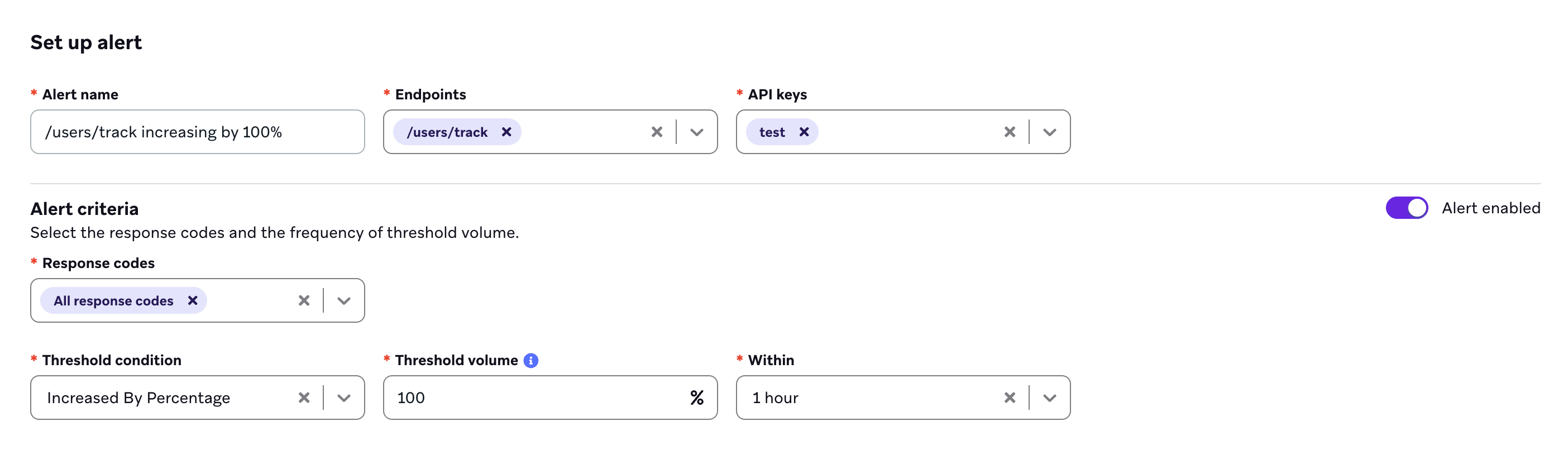This screenshot has width=1568, height=469.
Task: Expand the Response codes dropdown
Action: 344,300
